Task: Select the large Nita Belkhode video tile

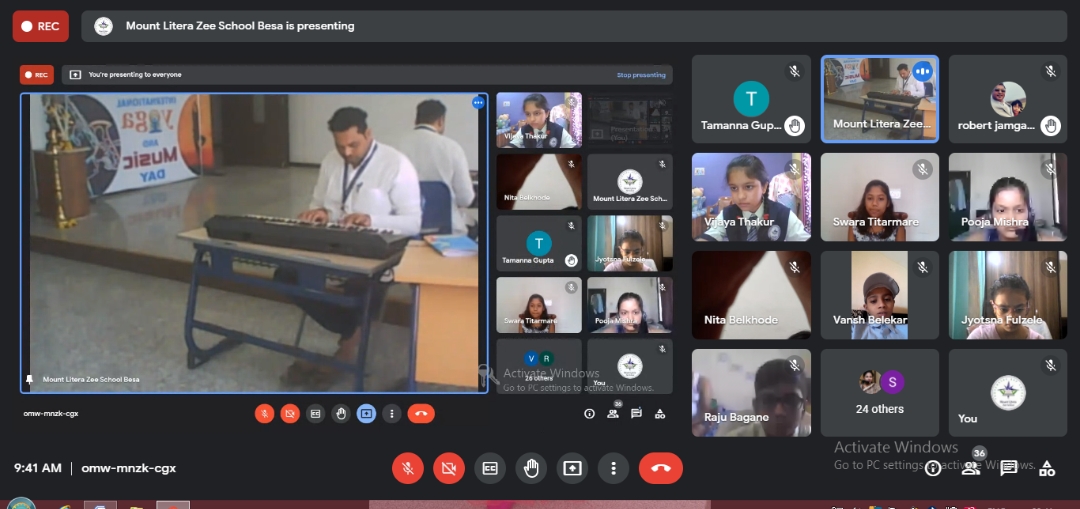Action: pyautogui.click(x=751, y=295)
